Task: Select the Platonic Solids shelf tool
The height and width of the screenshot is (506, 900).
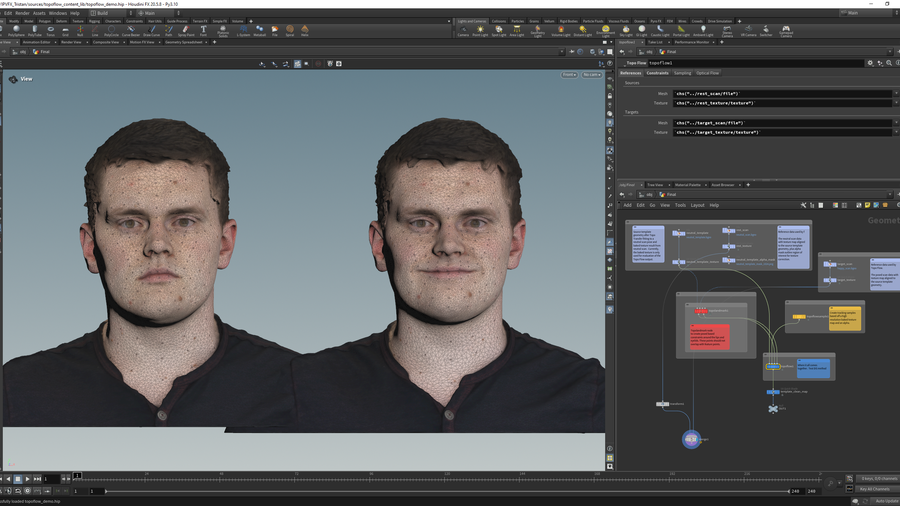Action: [223, 30]
